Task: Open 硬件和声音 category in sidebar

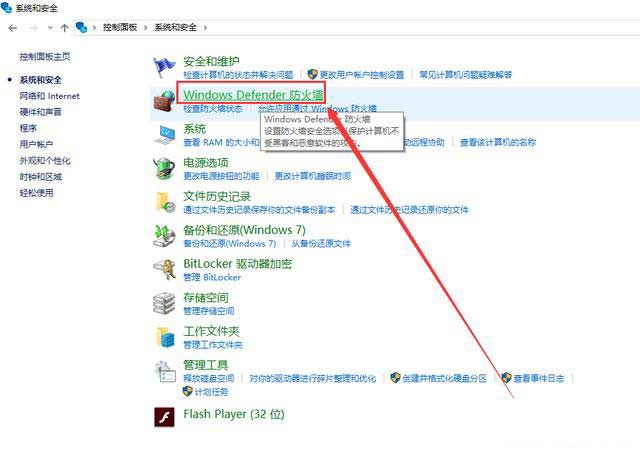Action: coord(40,112)
